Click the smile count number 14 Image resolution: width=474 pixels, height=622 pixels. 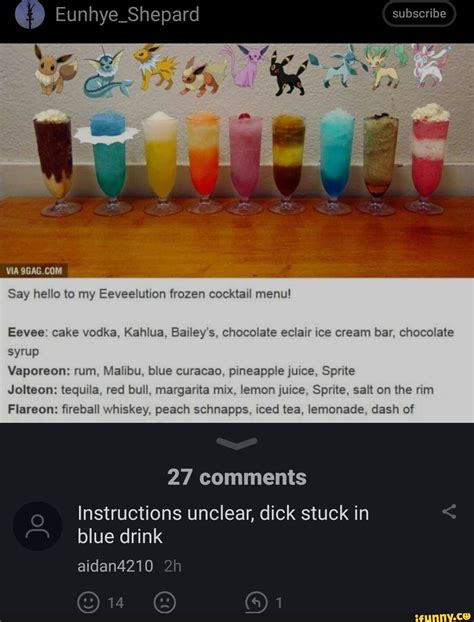(116, 603)
